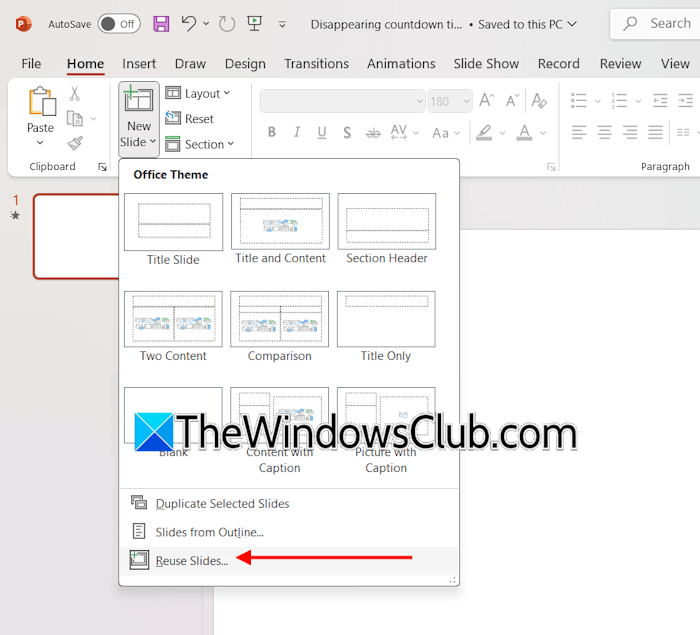700x635 pixels.
Task: Click the Search box in title bar
Action: pyautogui.click(x=655, y=23)
